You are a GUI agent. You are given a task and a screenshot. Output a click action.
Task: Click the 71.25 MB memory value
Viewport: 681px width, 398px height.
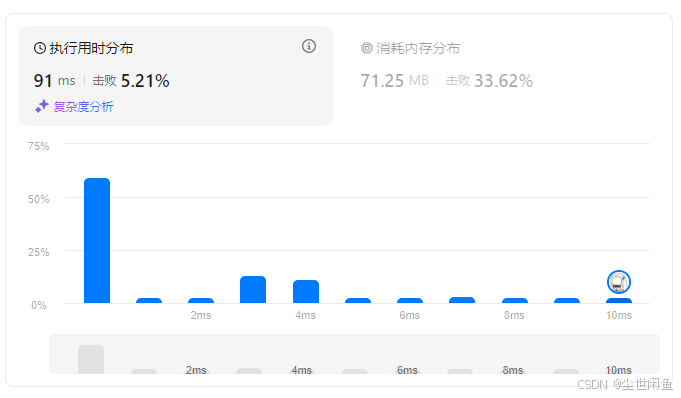(x=394, y=81)
